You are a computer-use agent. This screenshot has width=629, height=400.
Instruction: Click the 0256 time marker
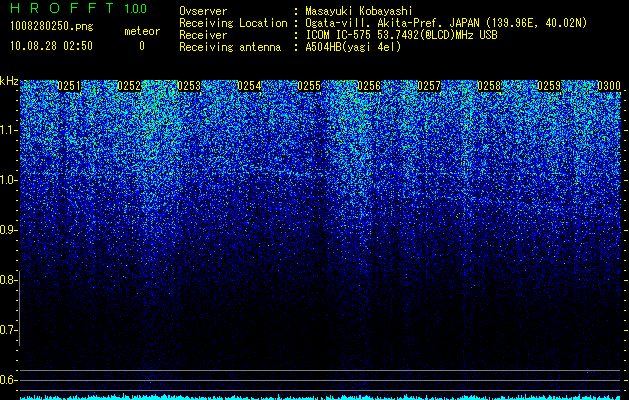pyautogui.click(x=369, y=86)
